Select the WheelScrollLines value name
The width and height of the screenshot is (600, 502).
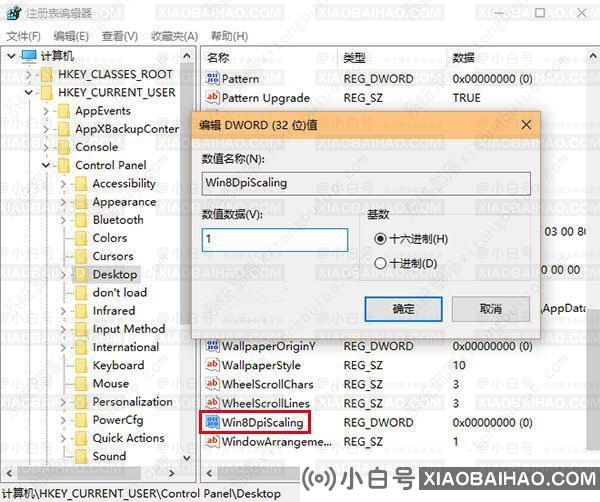tap(266, 403)
